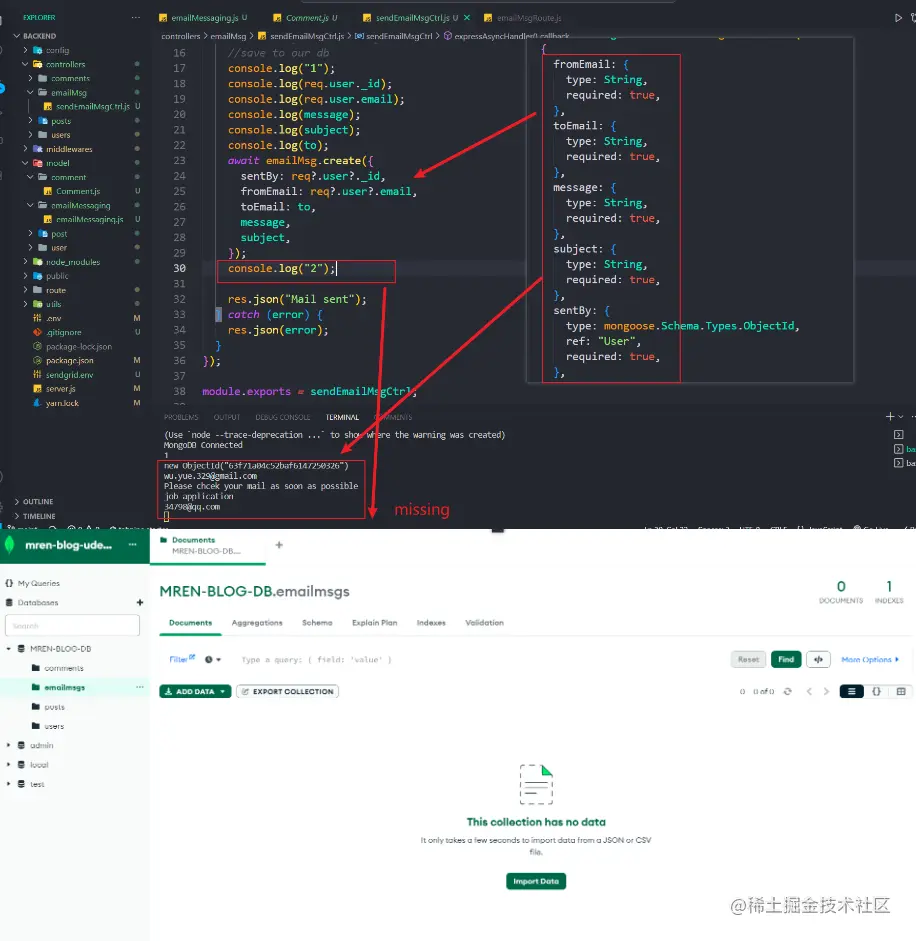916x941 pixels.
Task: Open the ADD DATA dropdown
Action: point(195,691)
